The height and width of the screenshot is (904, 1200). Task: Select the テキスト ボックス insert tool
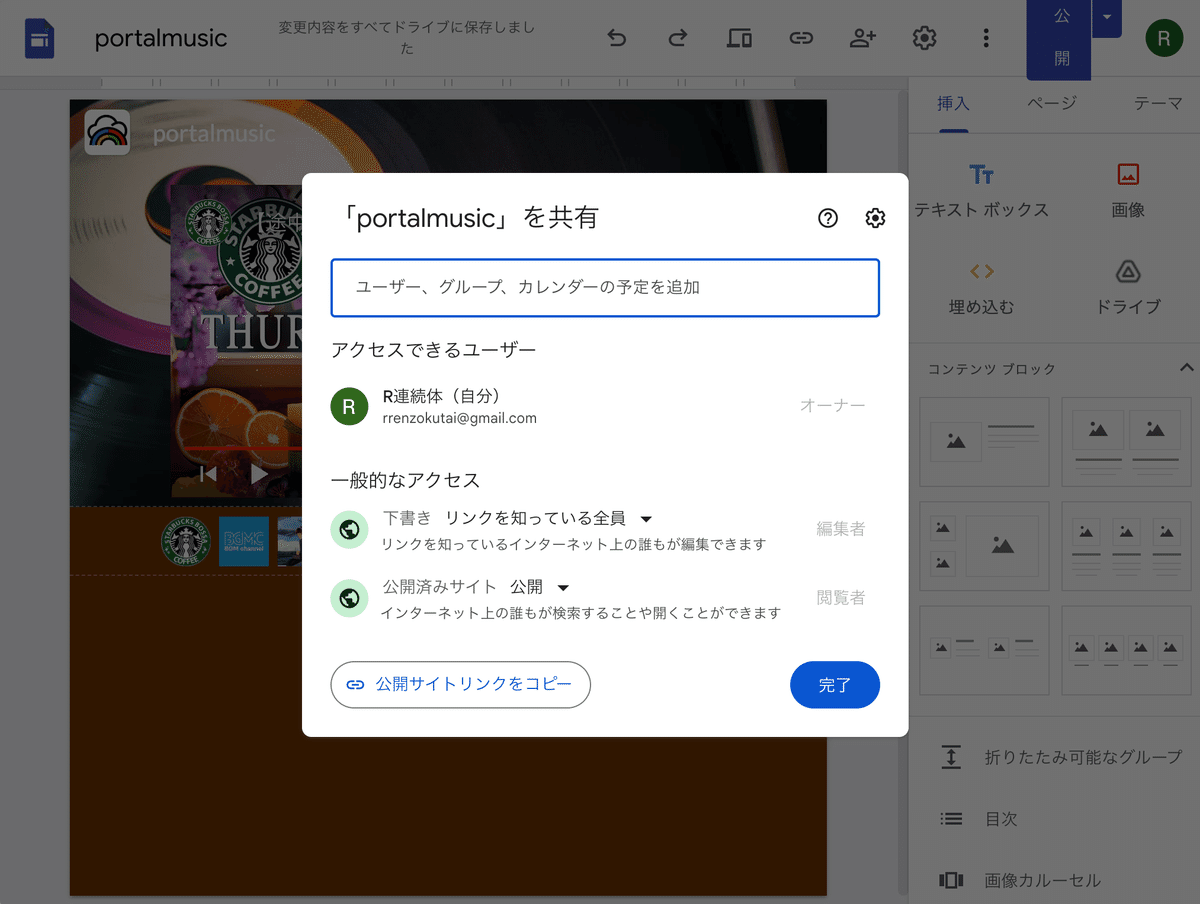coord(981,191)
